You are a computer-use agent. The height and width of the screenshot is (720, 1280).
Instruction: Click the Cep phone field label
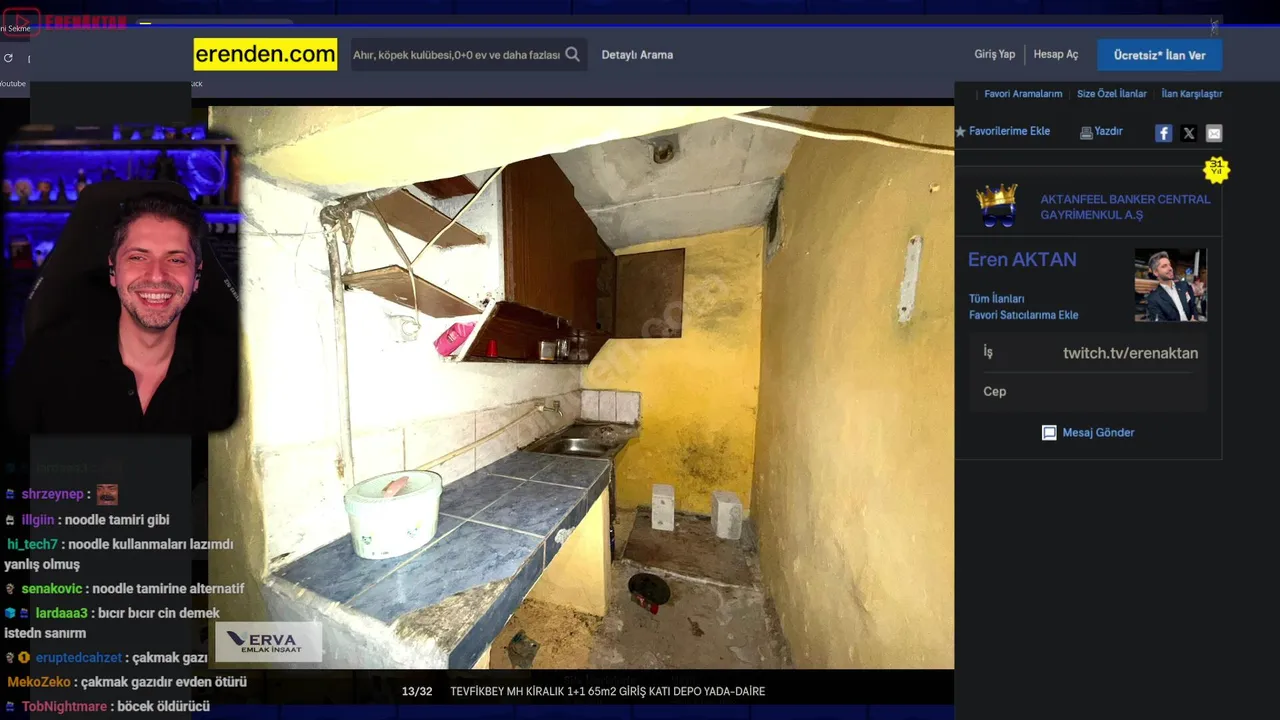pos(994,392)
